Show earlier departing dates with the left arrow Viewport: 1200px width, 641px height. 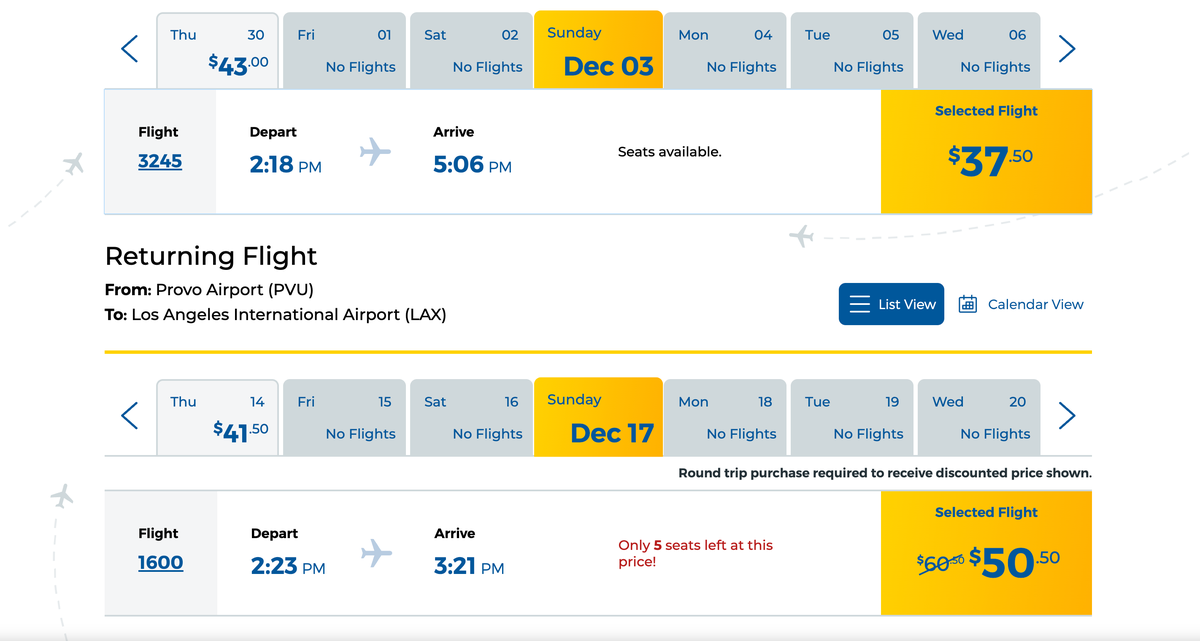pyautogui.click(x=128, y=48)
